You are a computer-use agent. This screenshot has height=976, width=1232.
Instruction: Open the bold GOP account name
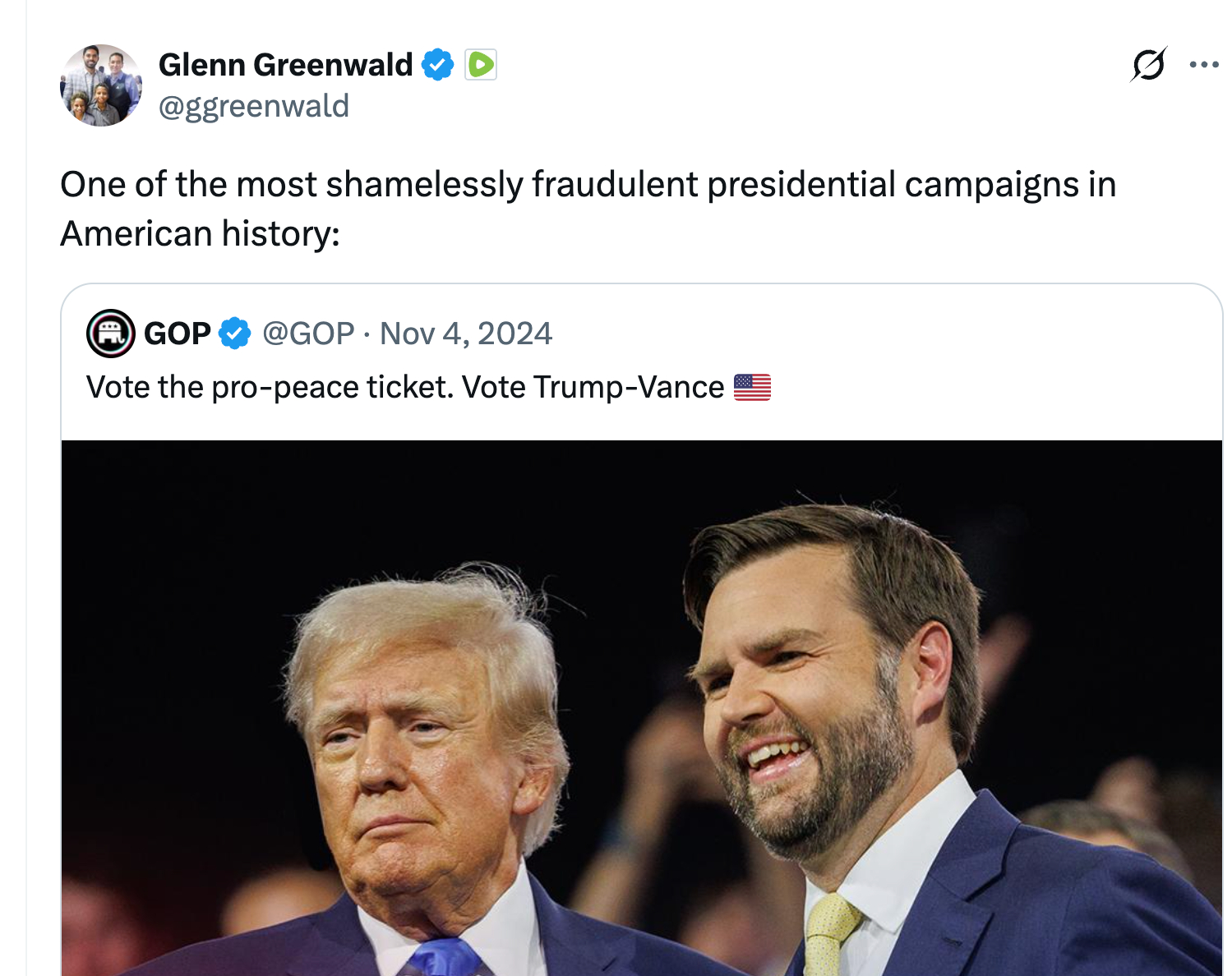178,334
